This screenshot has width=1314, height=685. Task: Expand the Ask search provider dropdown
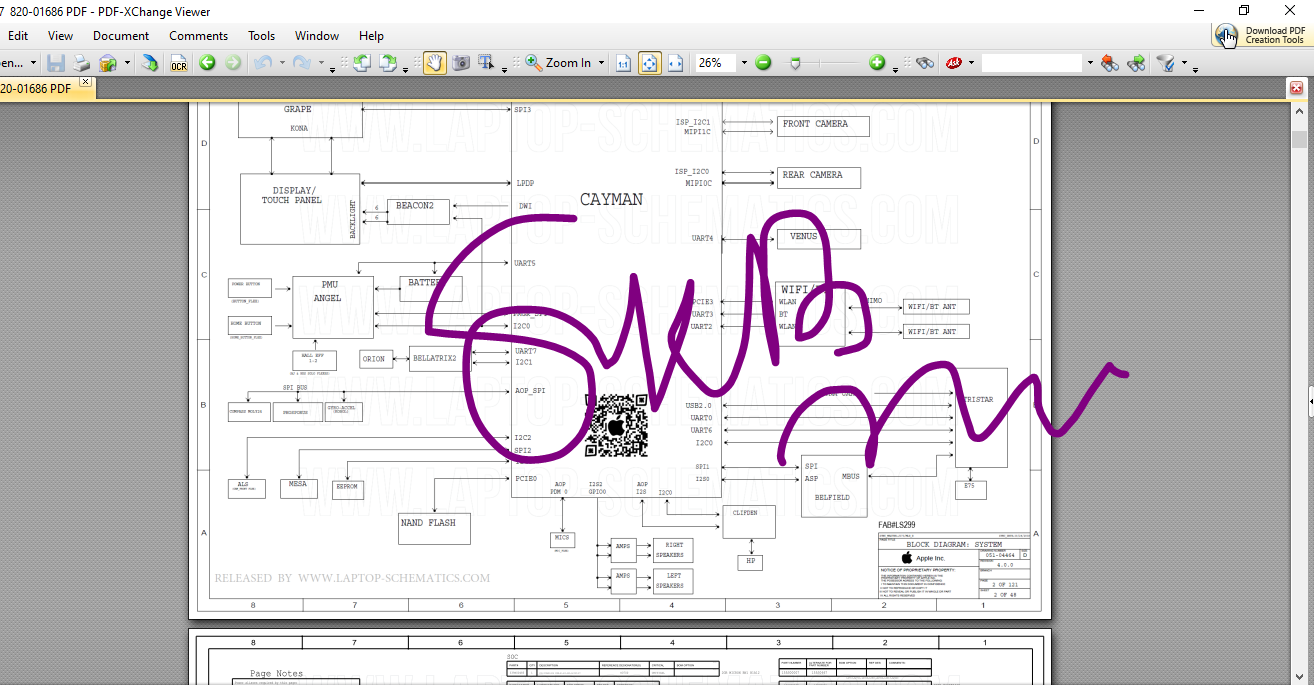[970, 64]
